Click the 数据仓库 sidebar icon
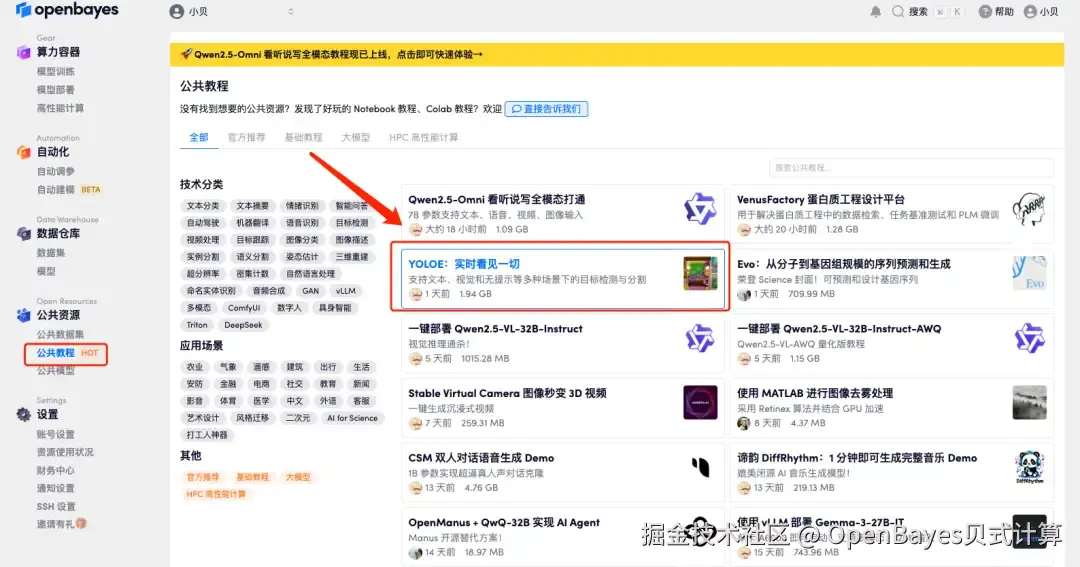 [23, 234]
